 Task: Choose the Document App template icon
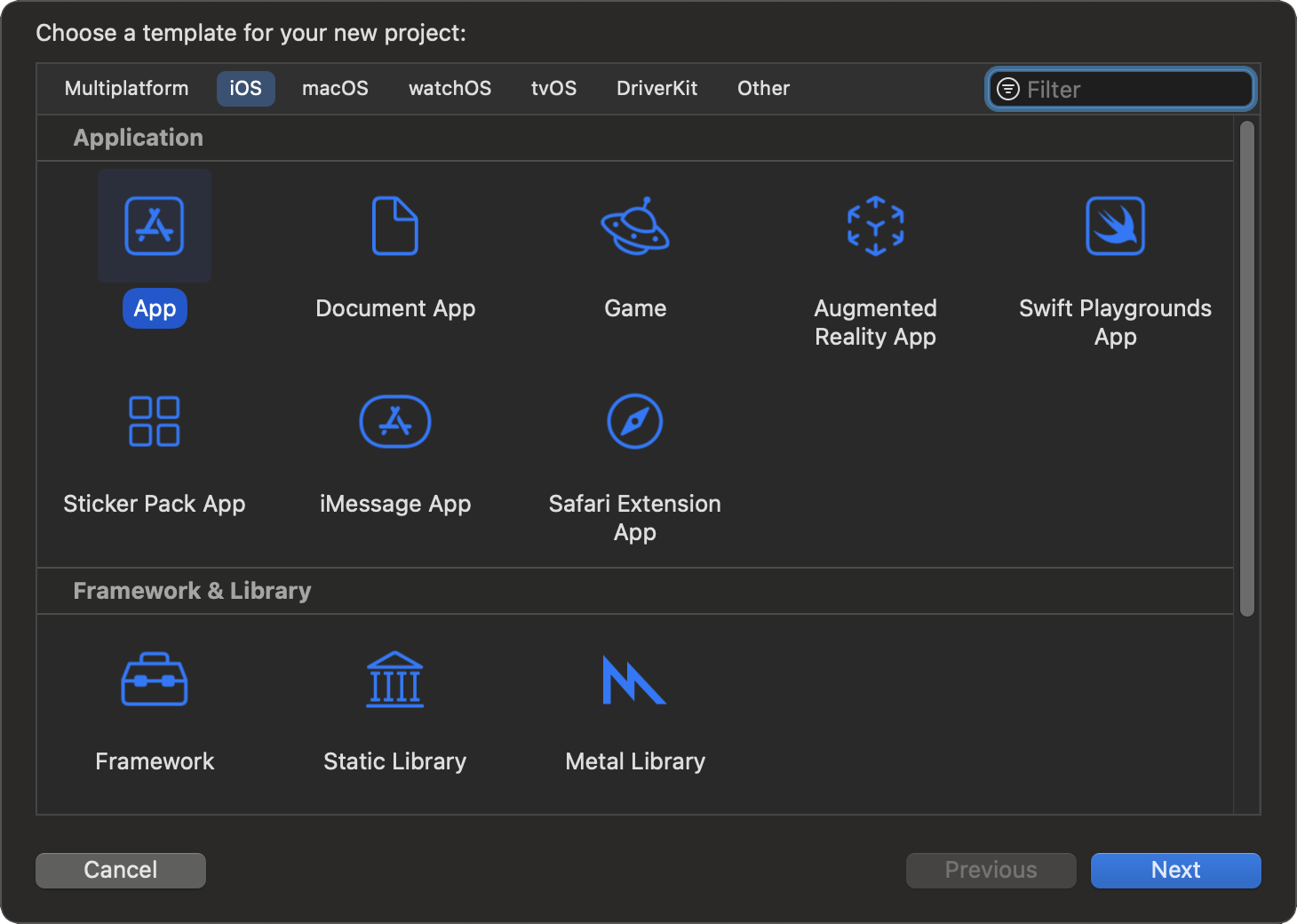[395, 226]
